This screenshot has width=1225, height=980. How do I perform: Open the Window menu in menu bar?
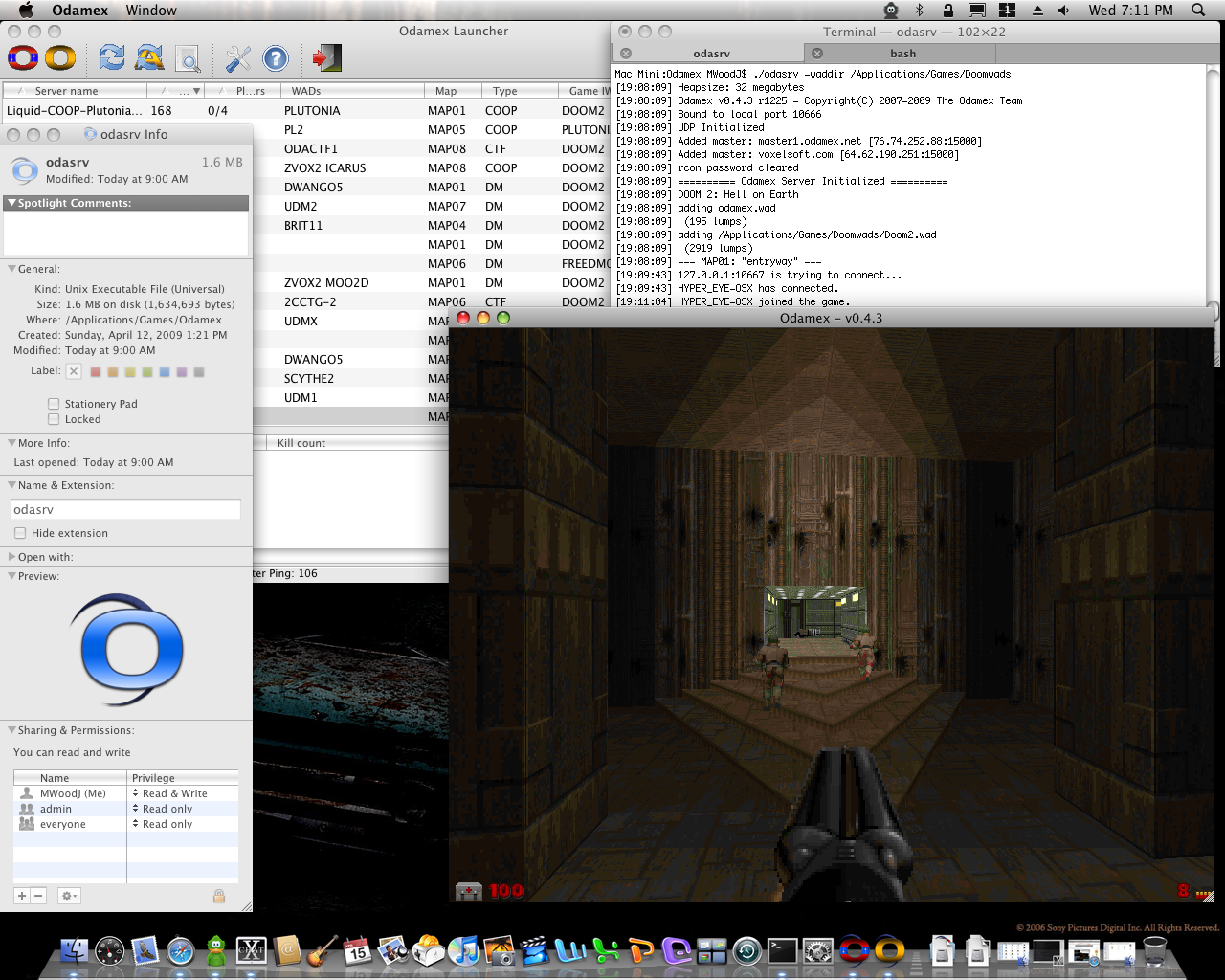tap(151, 11)
